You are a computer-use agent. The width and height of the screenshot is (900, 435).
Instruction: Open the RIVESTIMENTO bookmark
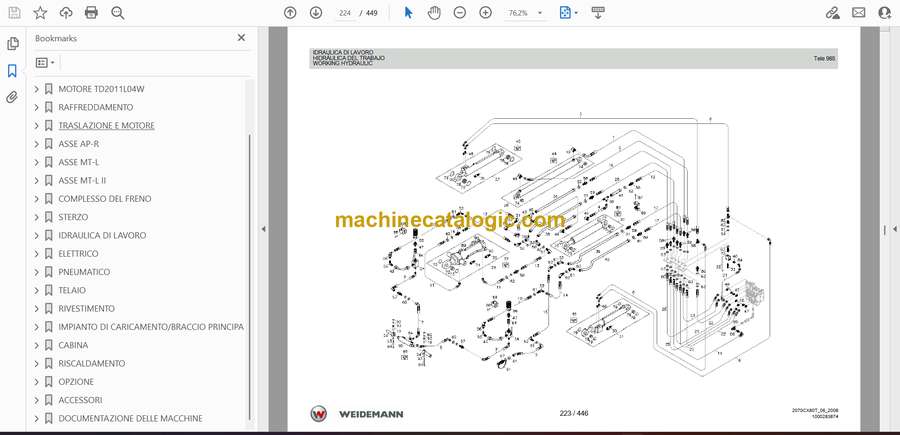tap(86, 309)
